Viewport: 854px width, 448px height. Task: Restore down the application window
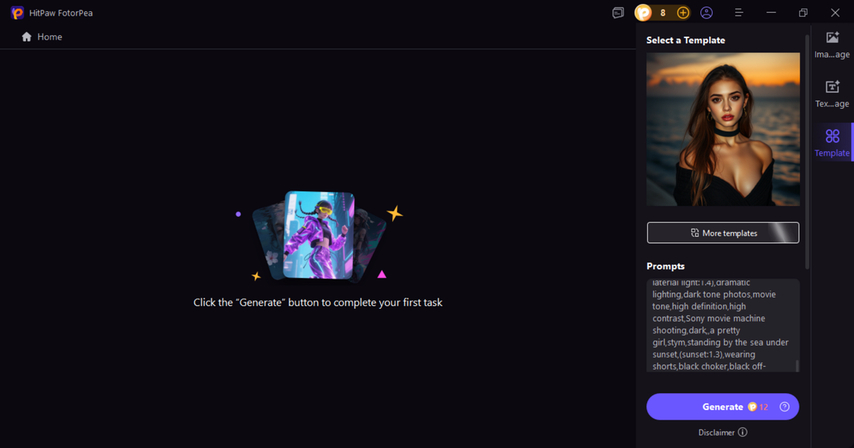pos(803,13)
